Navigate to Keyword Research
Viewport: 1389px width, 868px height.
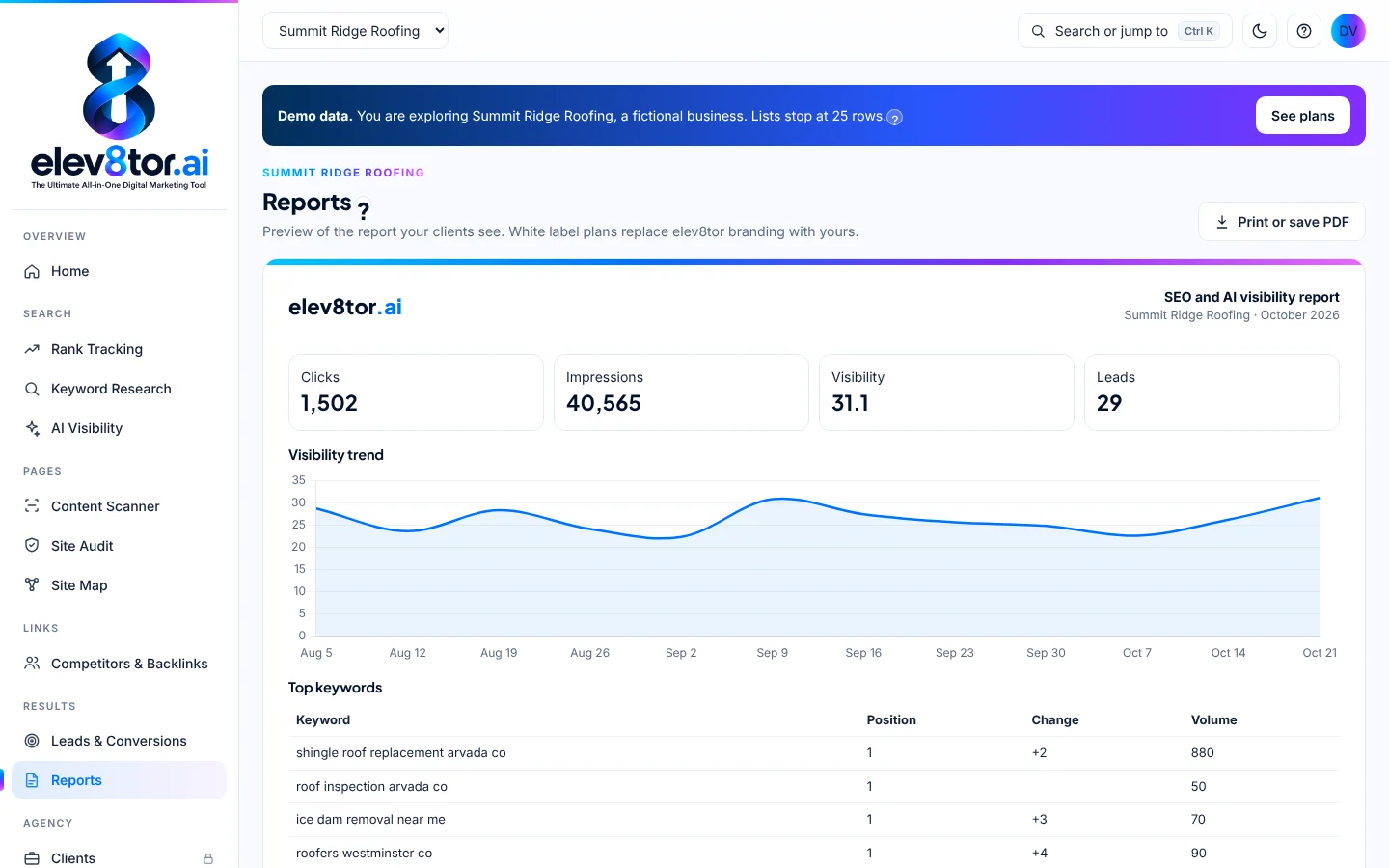tap(120, 389)
